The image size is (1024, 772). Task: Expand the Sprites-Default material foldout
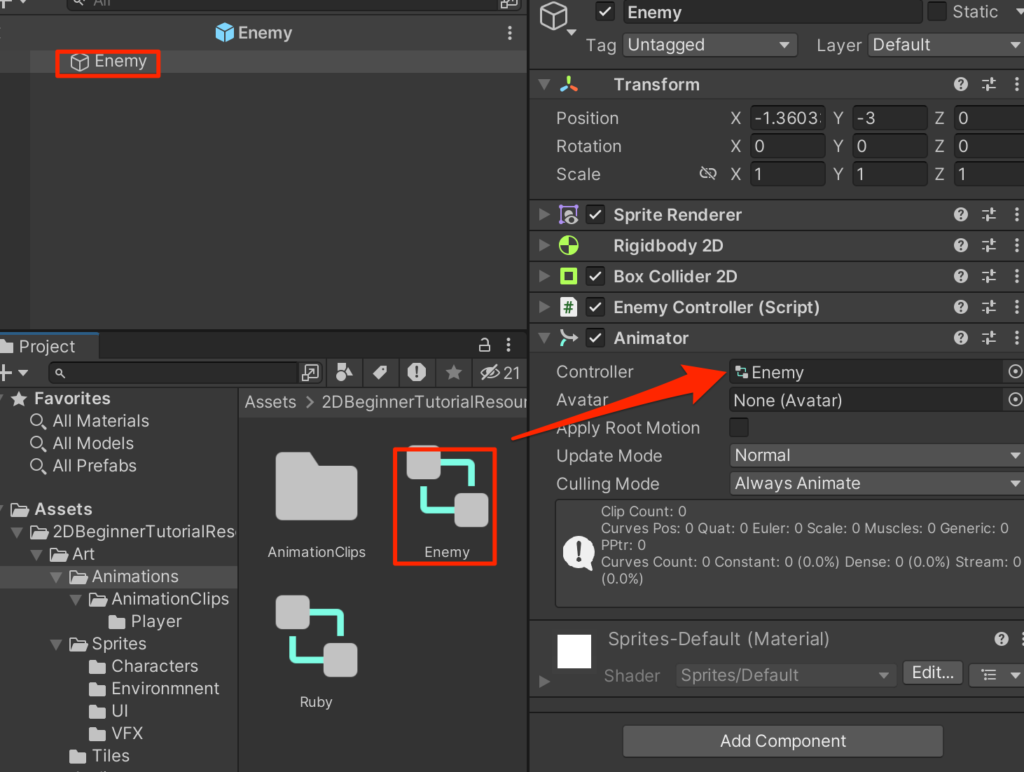(544, 681)
